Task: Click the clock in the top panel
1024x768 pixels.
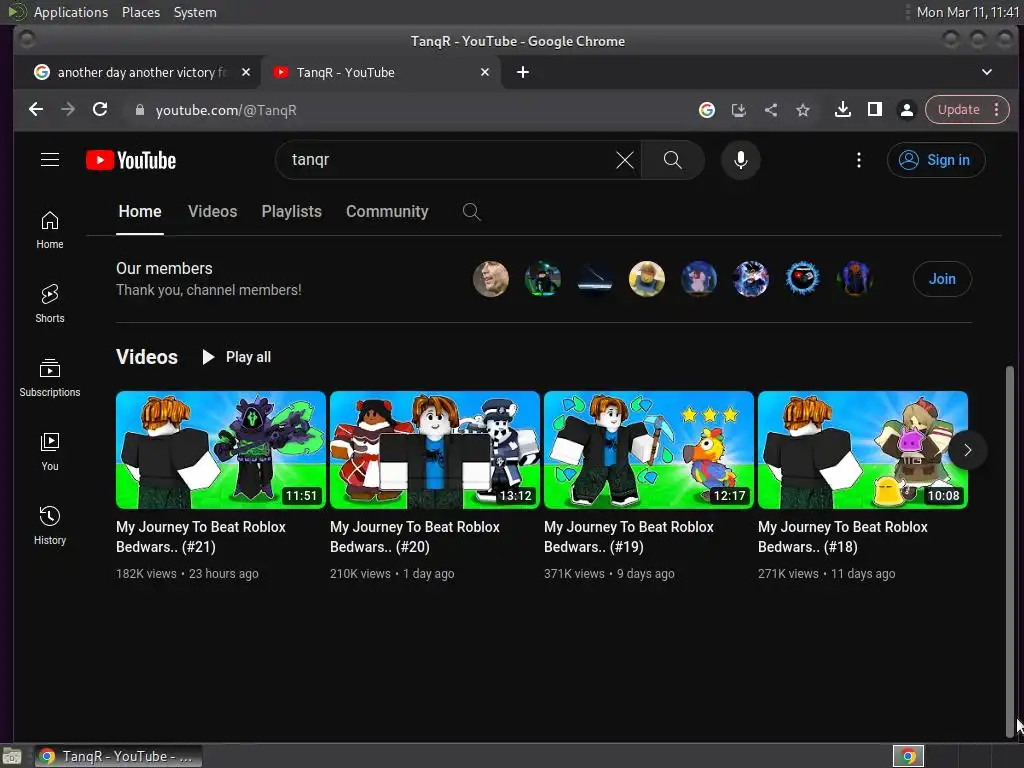Action: pyautogui.click(x=967, y=12)
